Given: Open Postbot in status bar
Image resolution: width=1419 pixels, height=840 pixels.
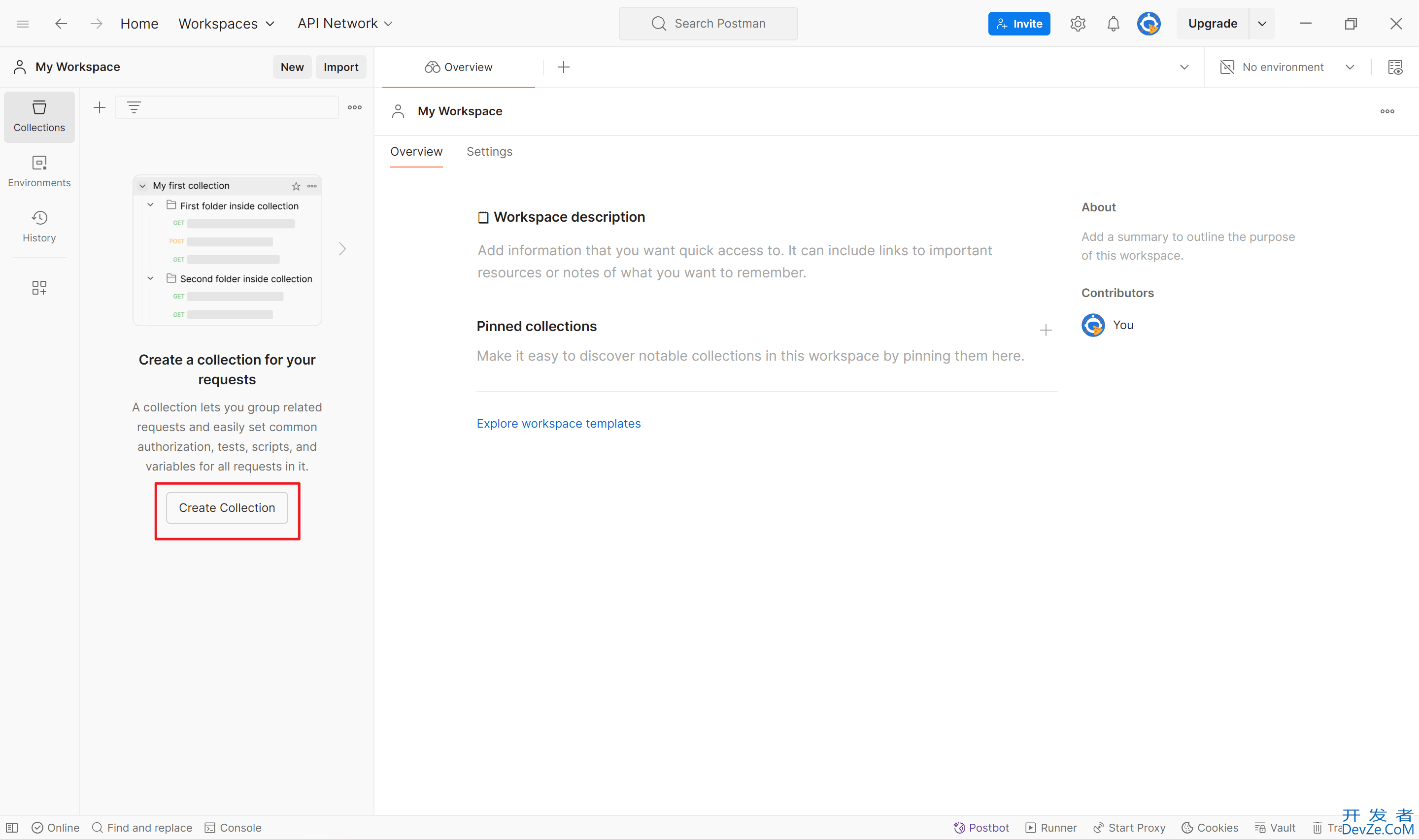Looking at the screenshot, I should pyautogui.click(x=981, y=828).
